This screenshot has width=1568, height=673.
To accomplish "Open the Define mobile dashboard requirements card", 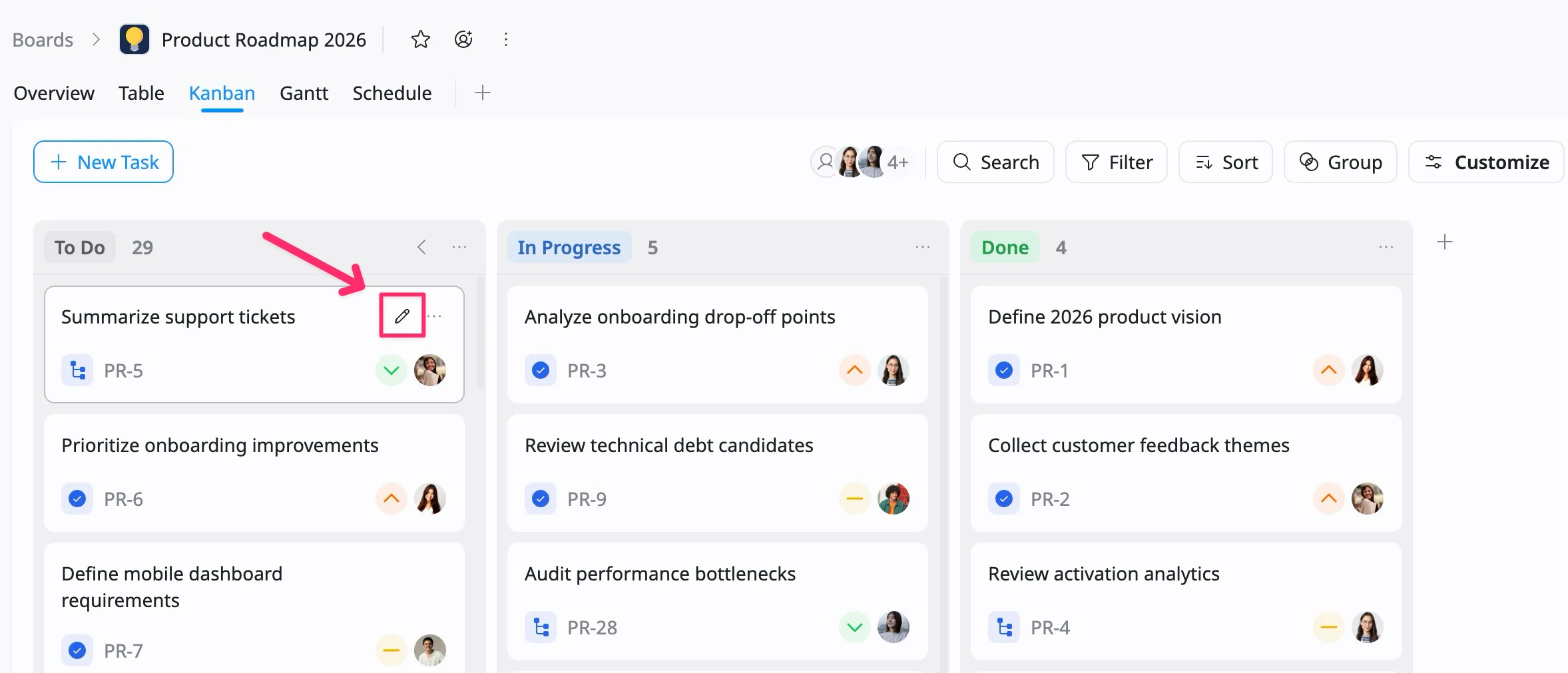I will 254,608.
